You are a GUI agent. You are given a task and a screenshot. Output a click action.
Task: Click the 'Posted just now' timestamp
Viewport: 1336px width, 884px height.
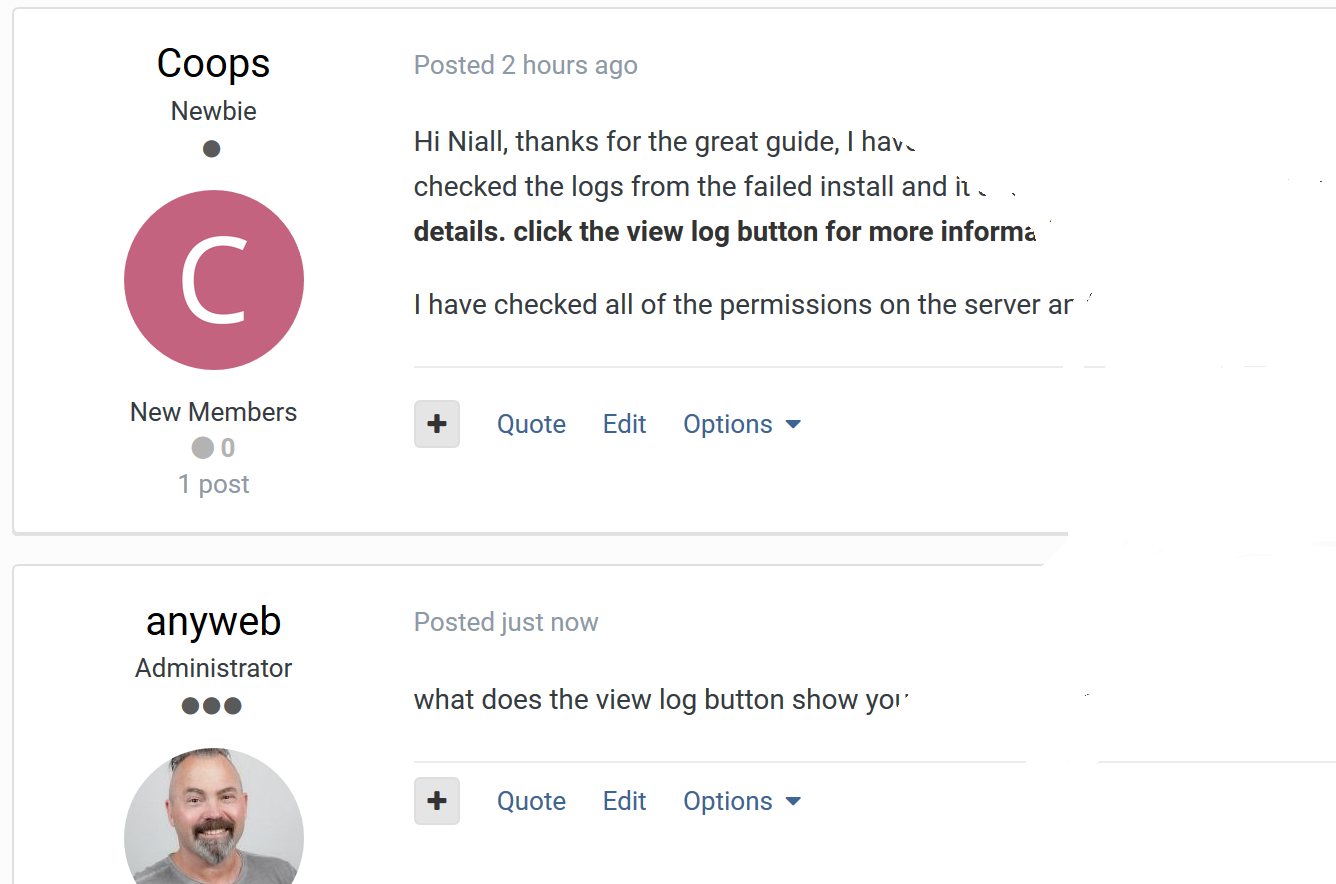tap(506, 622)
